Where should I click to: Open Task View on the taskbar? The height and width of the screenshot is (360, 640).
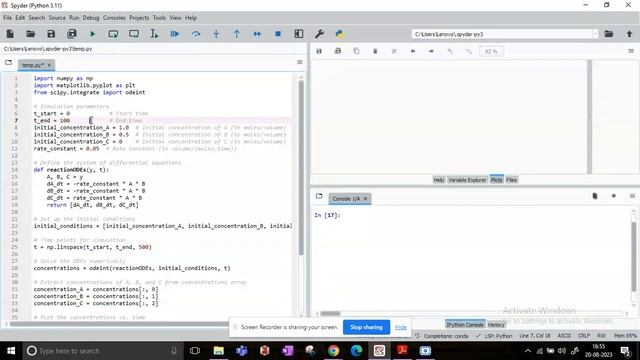pyautogui.click(x=195, y=351)
